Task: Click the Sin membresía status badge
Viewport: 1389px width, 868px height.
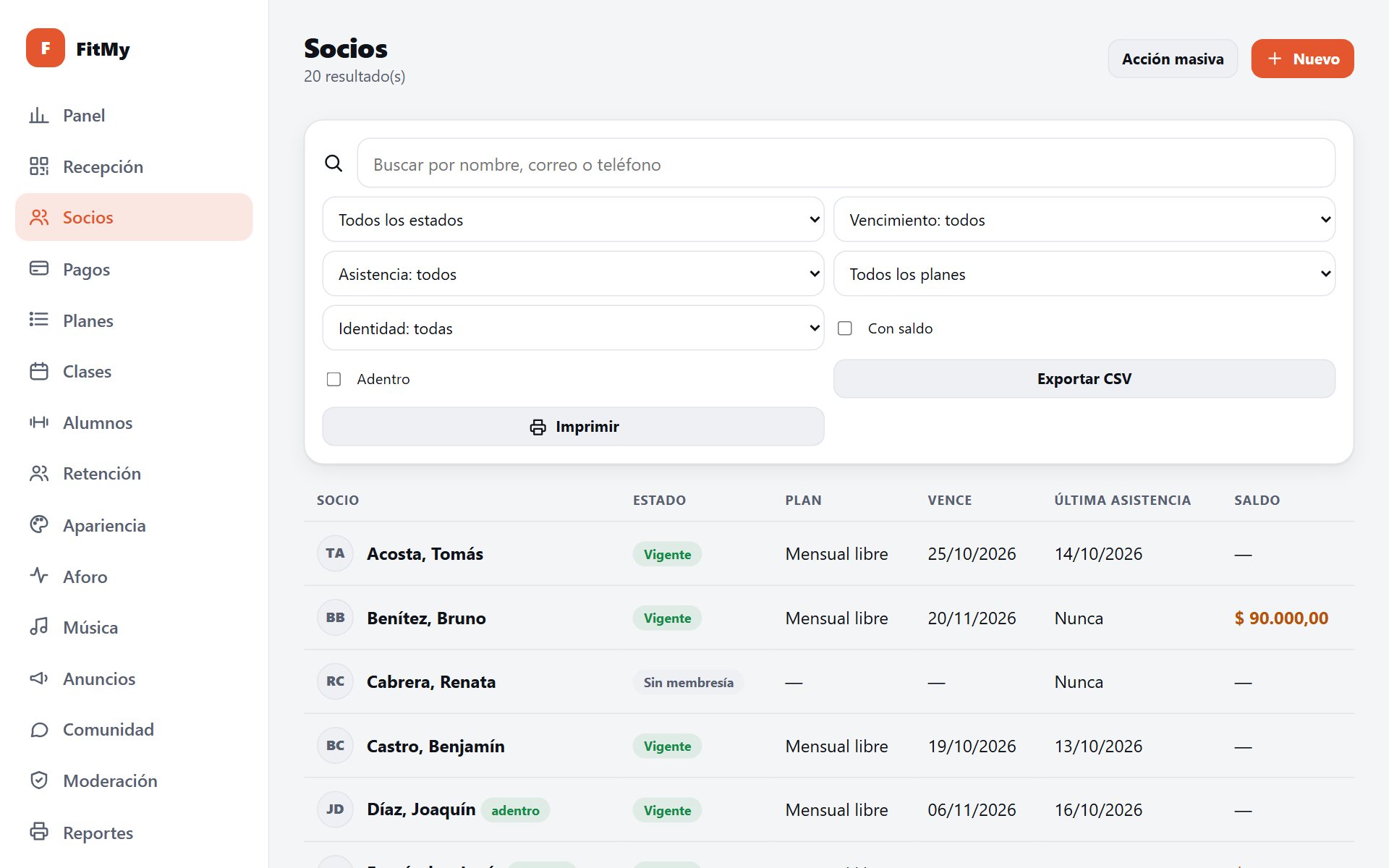Action: pos(688,682)
